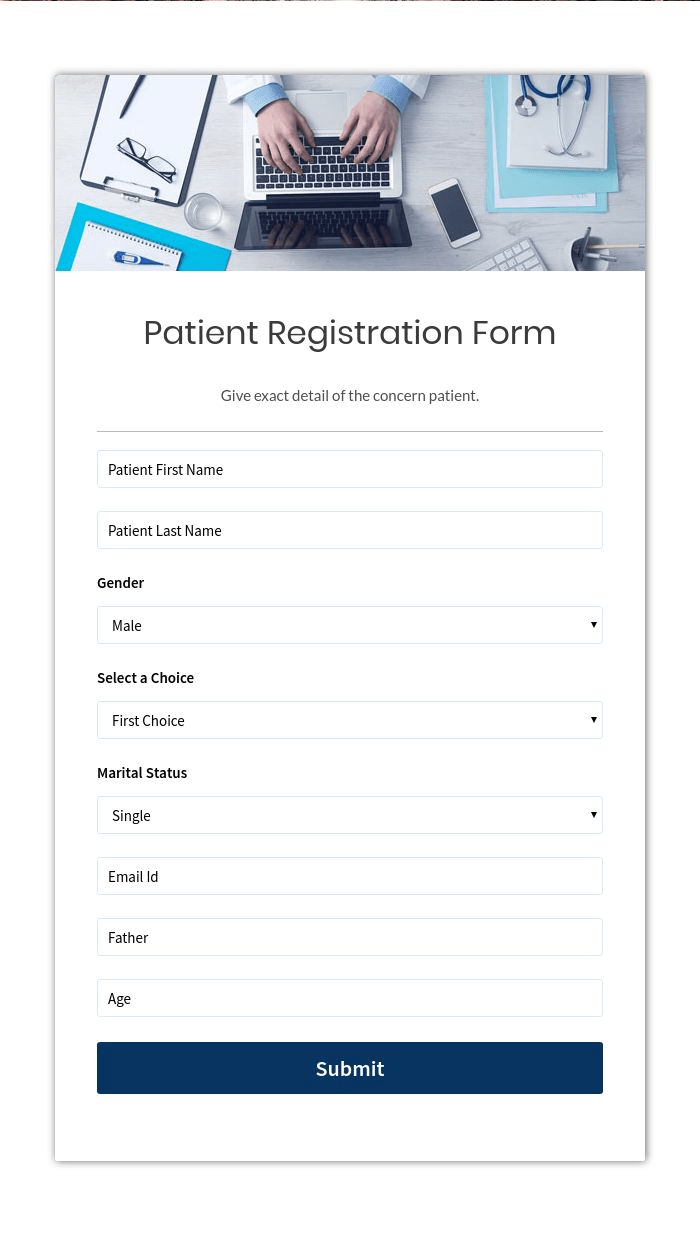Click the Patient Last Name input field
The width and height of the screenshot is (700, 1236).
pos(350,529)
